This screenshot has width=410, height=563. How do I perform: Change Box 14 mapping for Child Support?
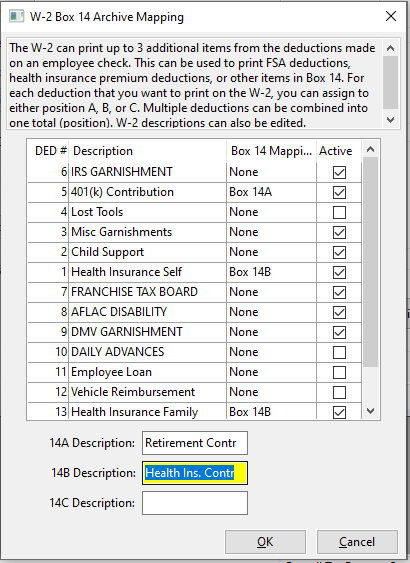tap(271, 252)
